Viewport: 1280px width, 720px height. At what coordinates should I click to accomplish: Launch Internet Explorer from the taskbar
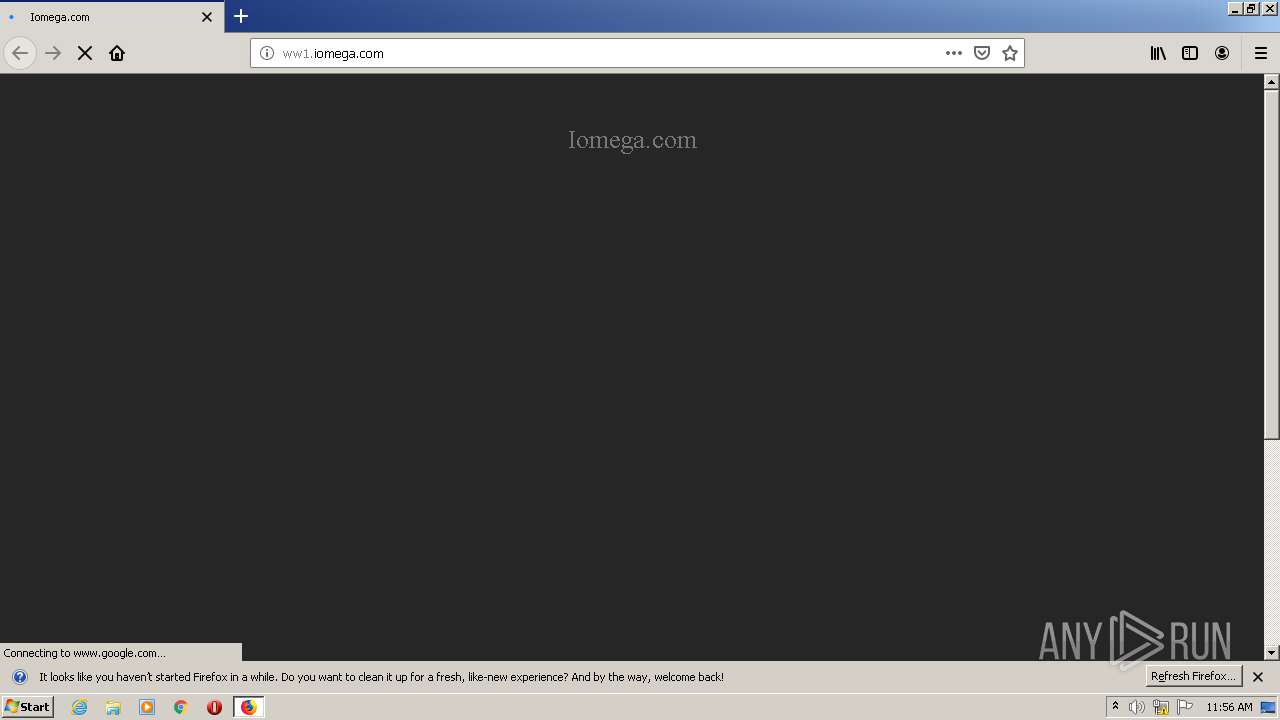(x=80, y=707)
